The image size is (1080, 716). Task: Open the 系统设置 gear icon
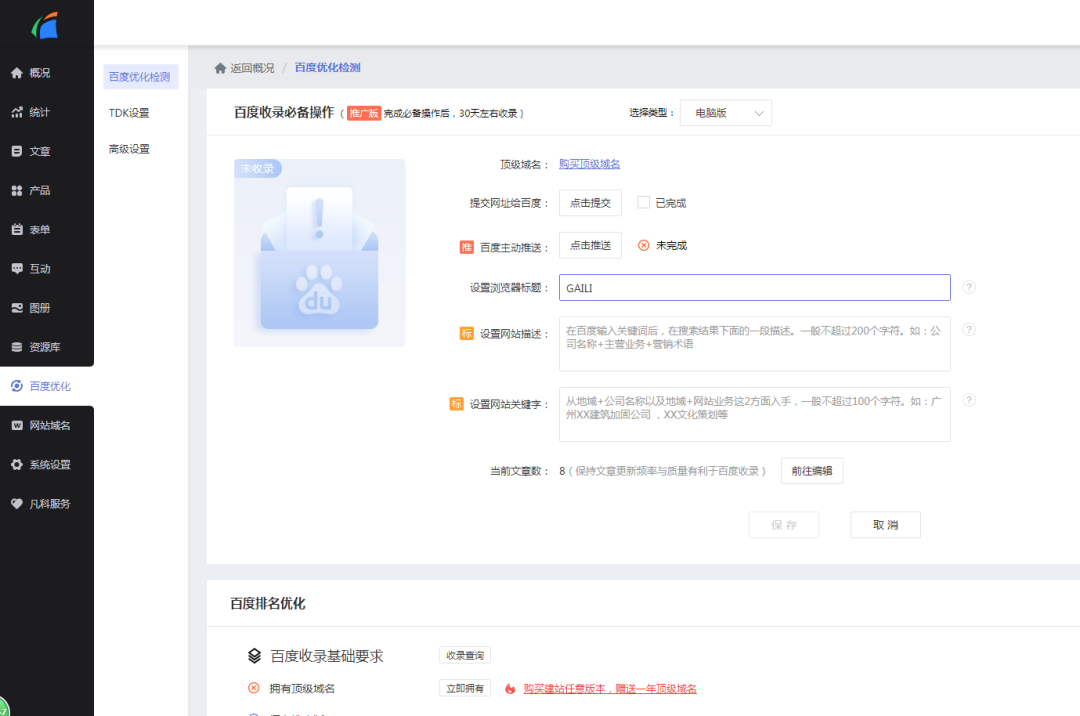pyautogui.click(x=17, y=465)
